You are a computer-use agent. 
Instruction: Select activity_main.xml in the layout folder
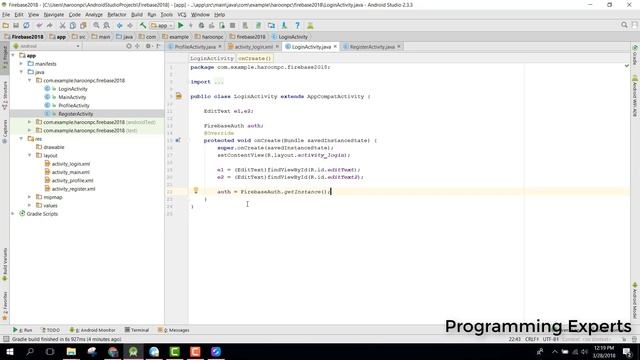pos(71,172)
